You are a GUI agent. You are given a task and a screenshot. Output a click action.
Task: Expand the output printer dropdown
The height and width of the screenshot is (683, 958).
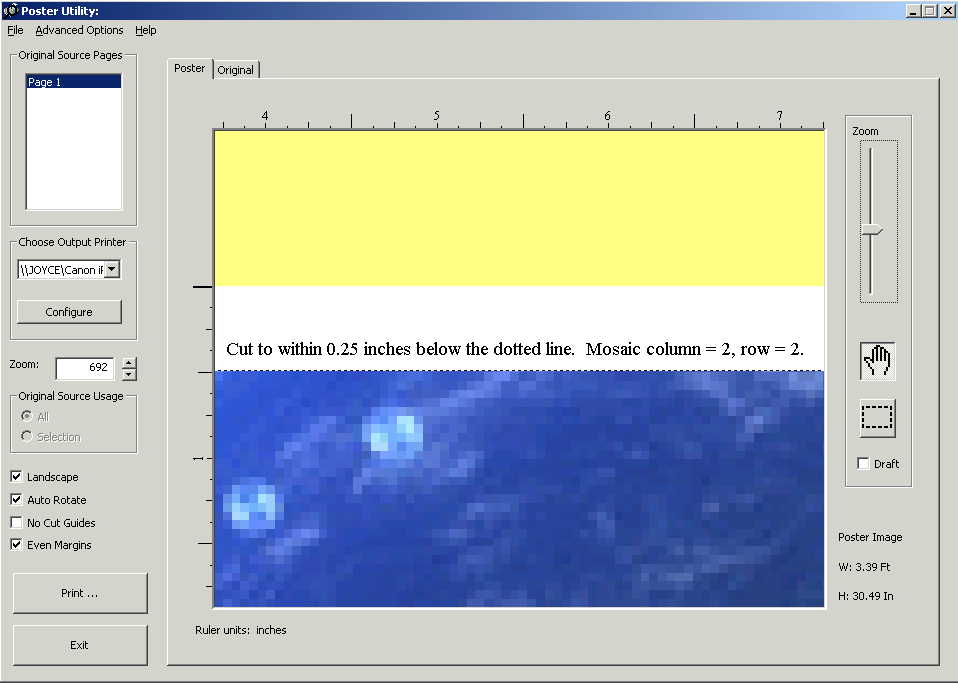pos(112,269)
